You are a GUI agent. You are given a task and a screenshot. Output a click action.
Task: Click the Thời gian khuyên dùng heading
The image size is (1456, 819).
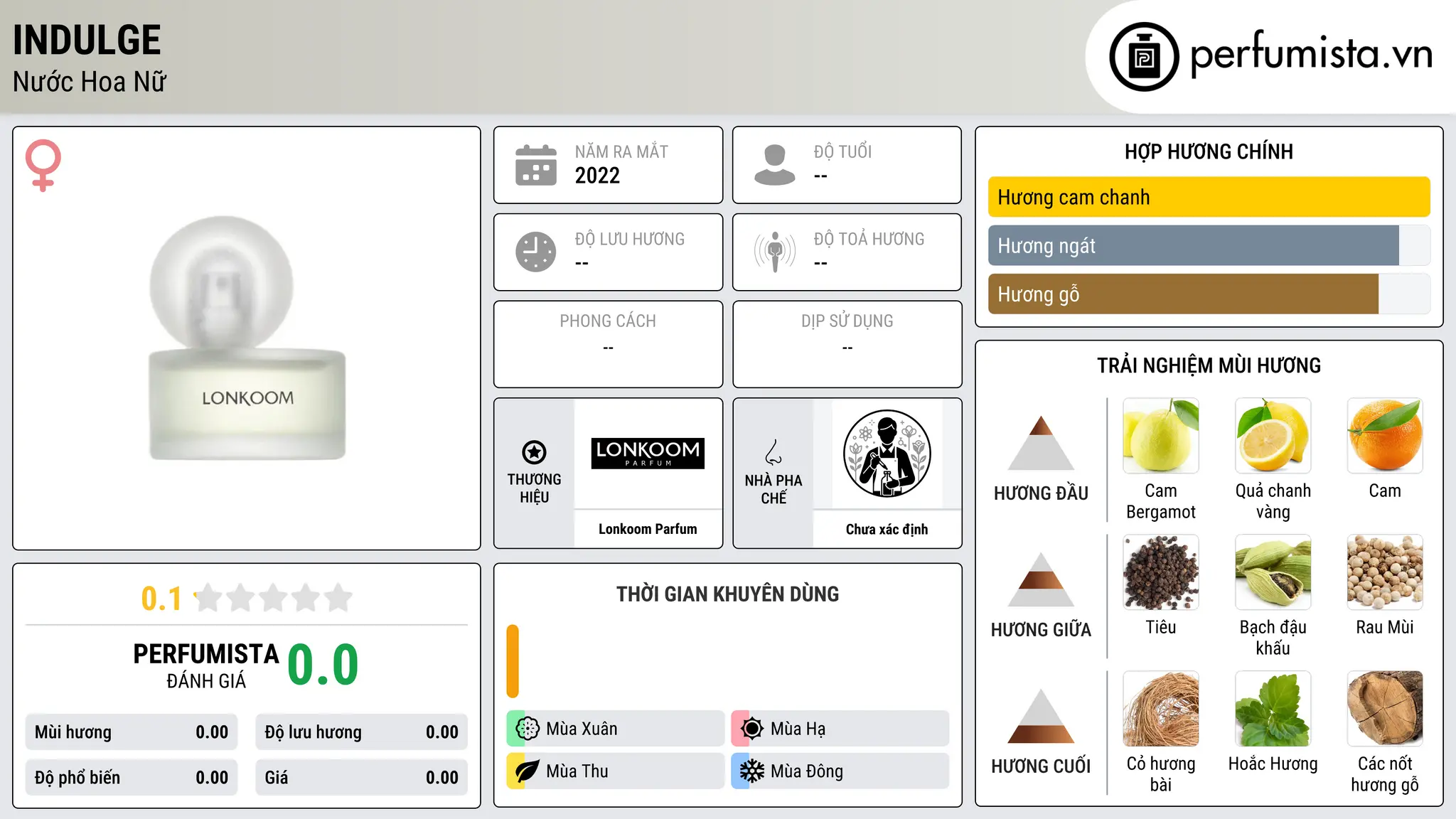727,594
